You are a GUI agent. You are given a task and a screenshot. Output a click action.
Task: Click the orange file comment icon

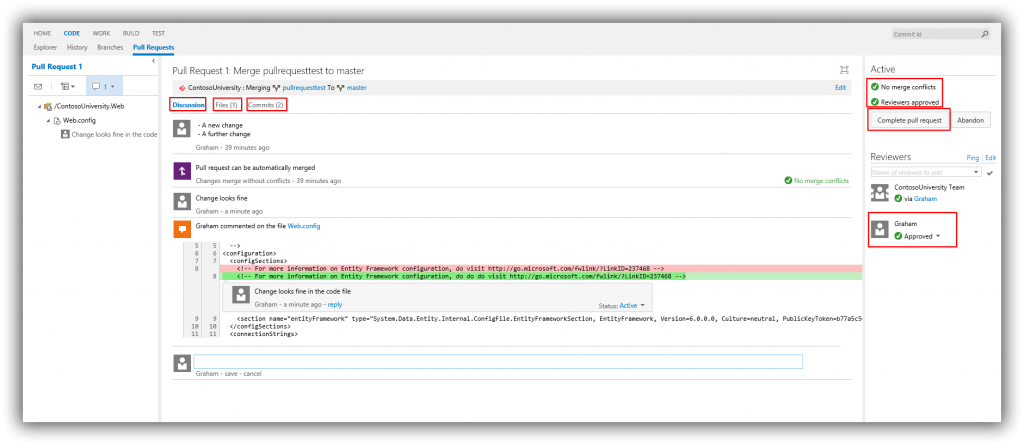[181, 228]
